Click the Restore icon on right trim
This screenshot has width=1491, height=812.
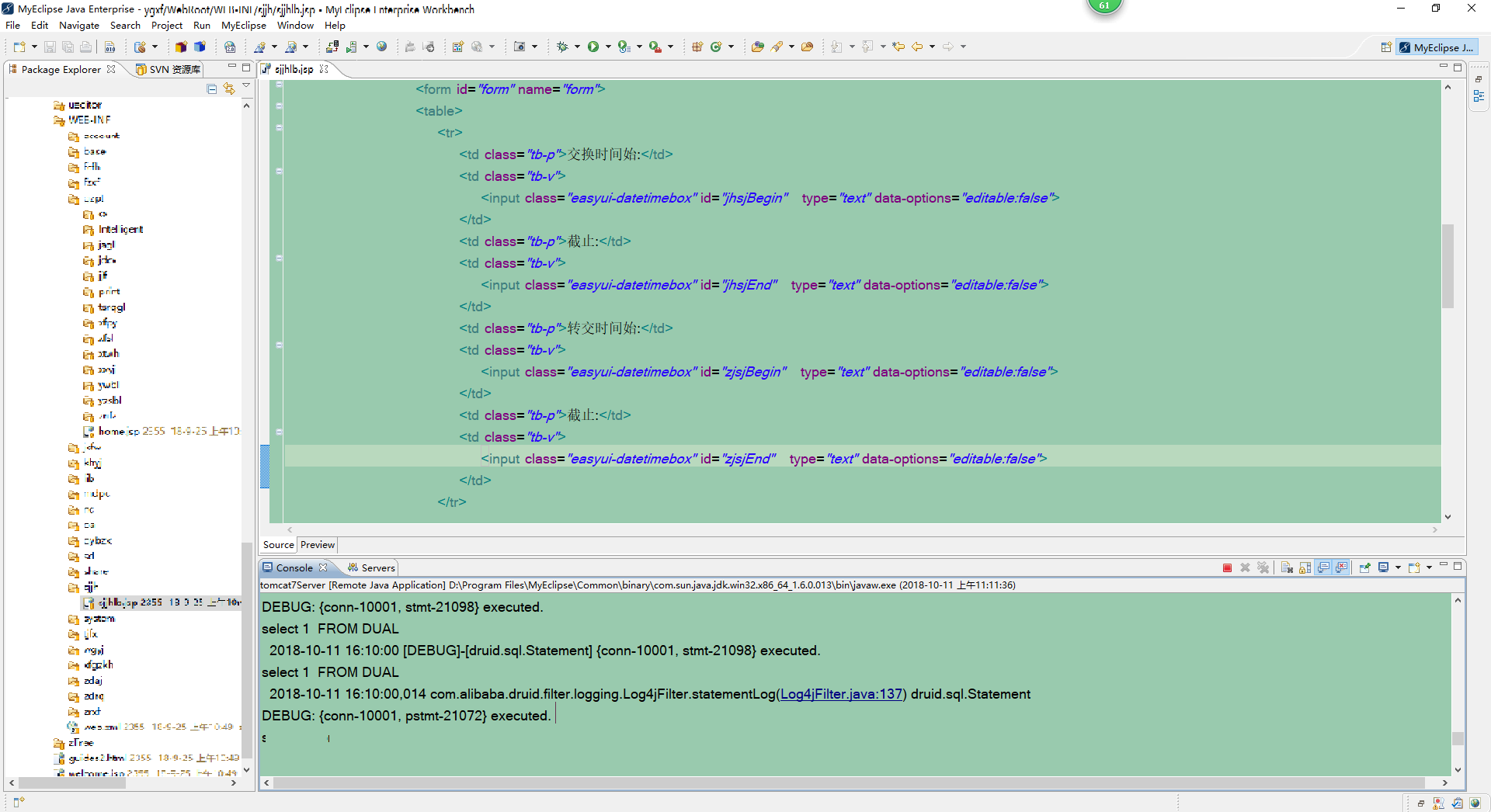tap(1479, 79)
